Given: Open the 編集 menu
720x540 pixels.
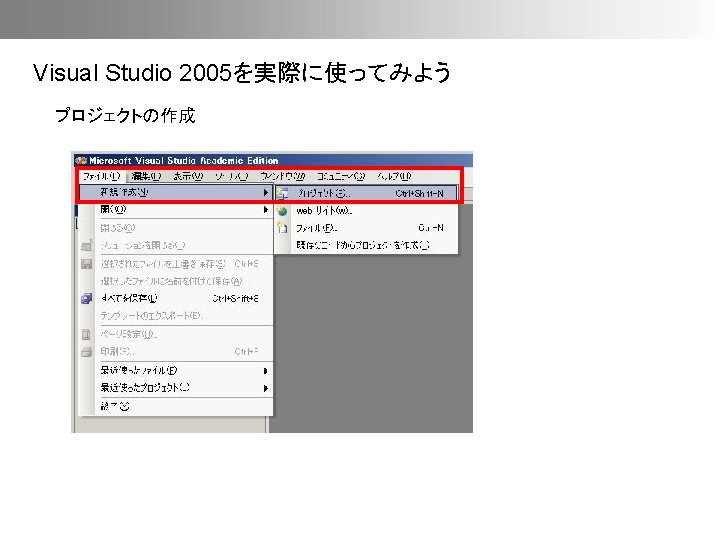Looking at the screenshot, I should point(146,176).
